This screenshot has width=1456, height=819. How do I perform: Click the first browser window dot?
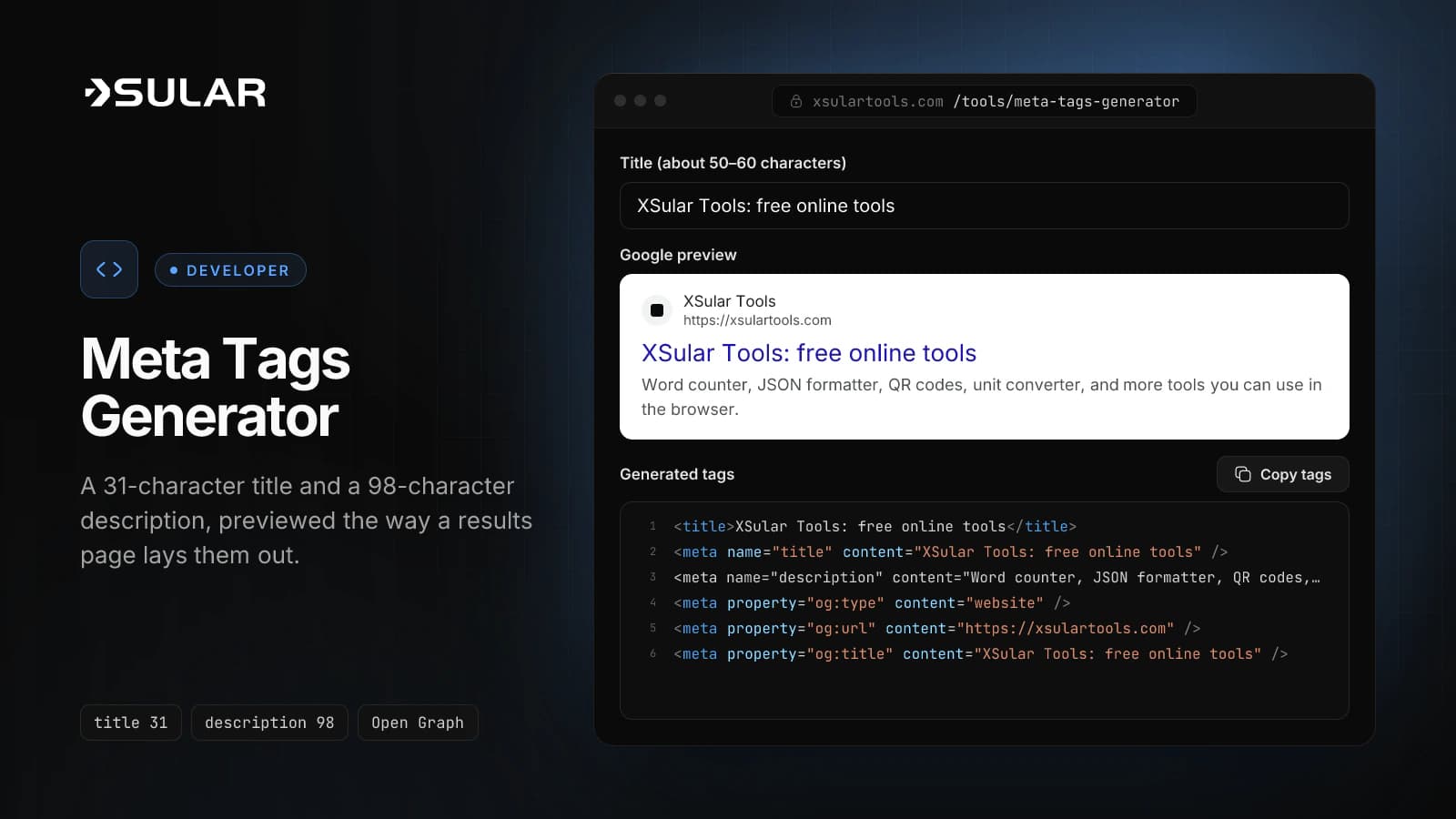coord(621,101)
